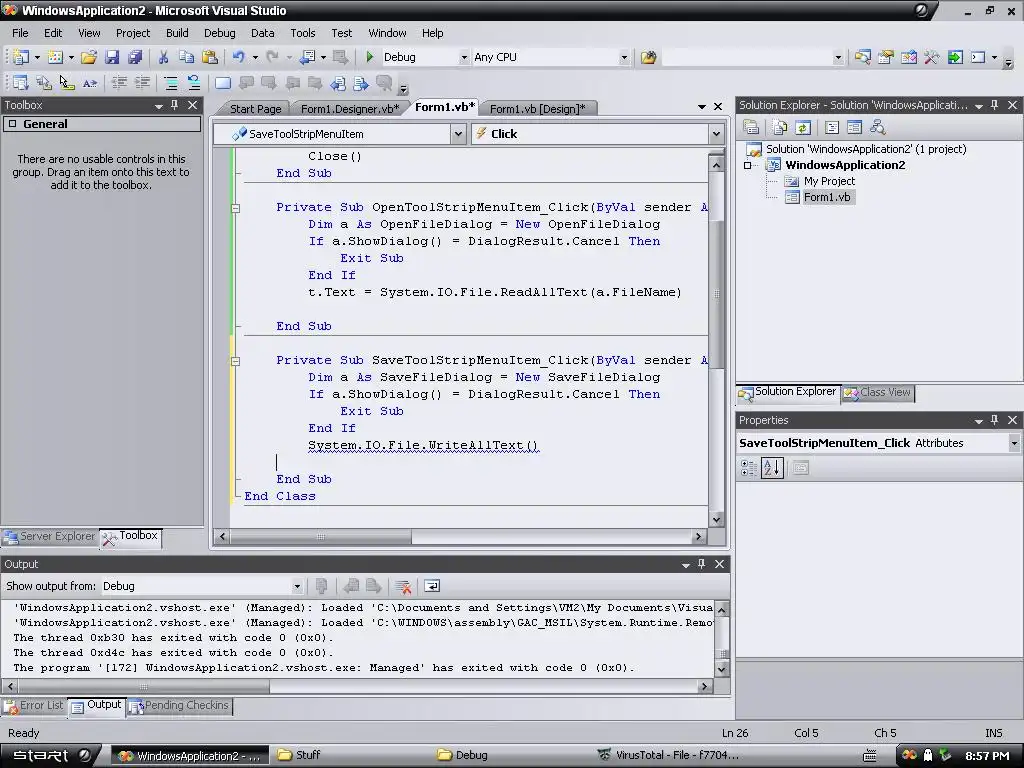Sort properties alphabetically in the Properties panel
This screenshot has height=768, width=1024.
click(x=772, y=468)
